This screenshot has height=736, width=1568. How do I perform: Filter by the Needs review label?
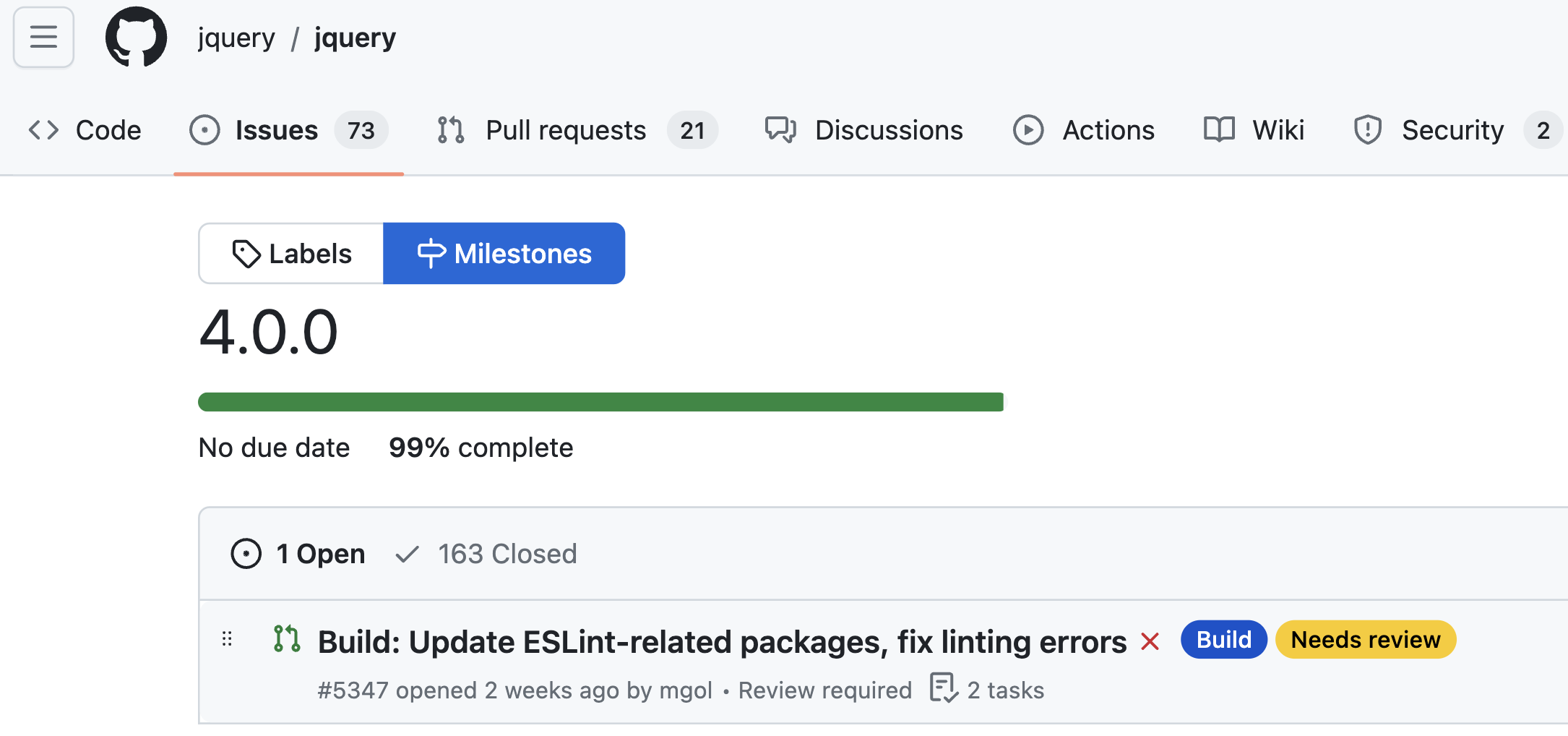[x=1366, y=640]
